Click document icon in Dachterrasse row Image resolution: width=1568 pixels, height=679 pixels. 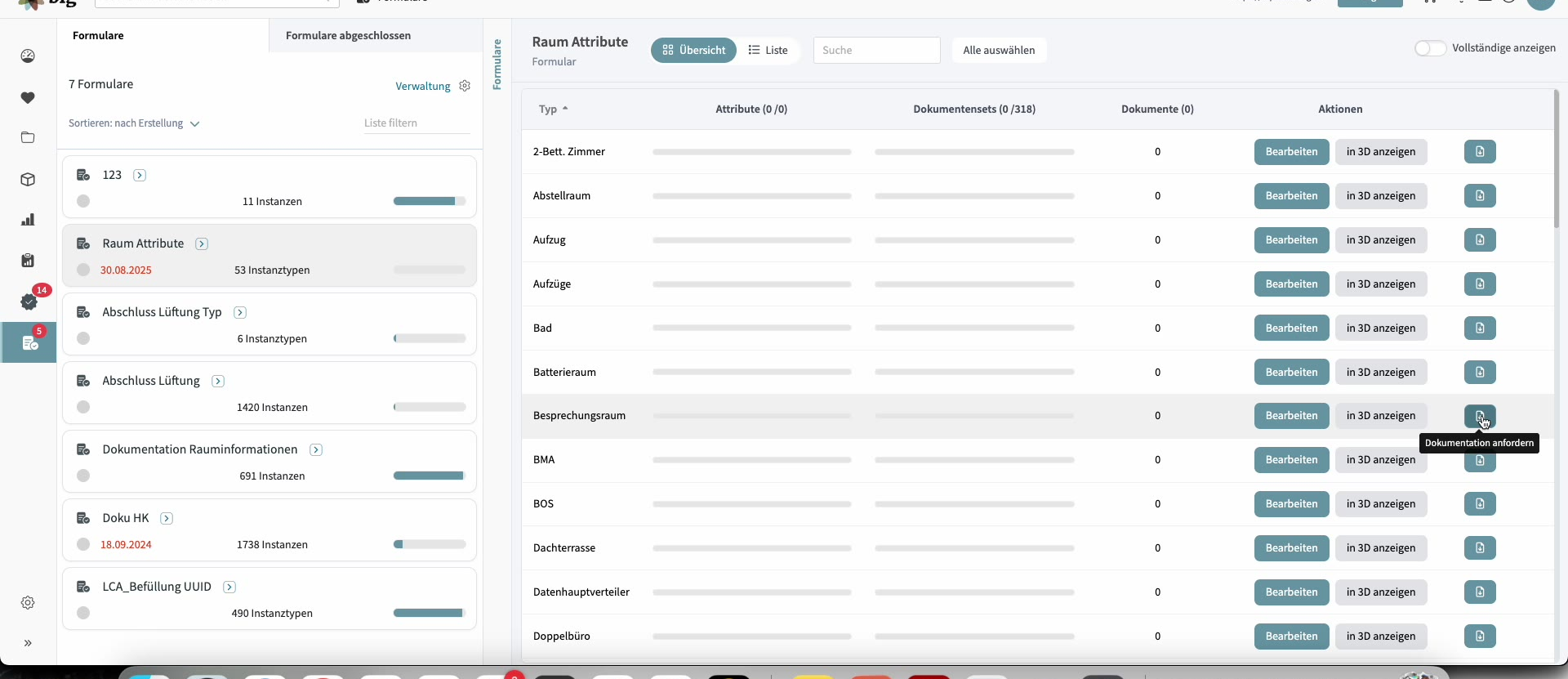click(1480, 548)
